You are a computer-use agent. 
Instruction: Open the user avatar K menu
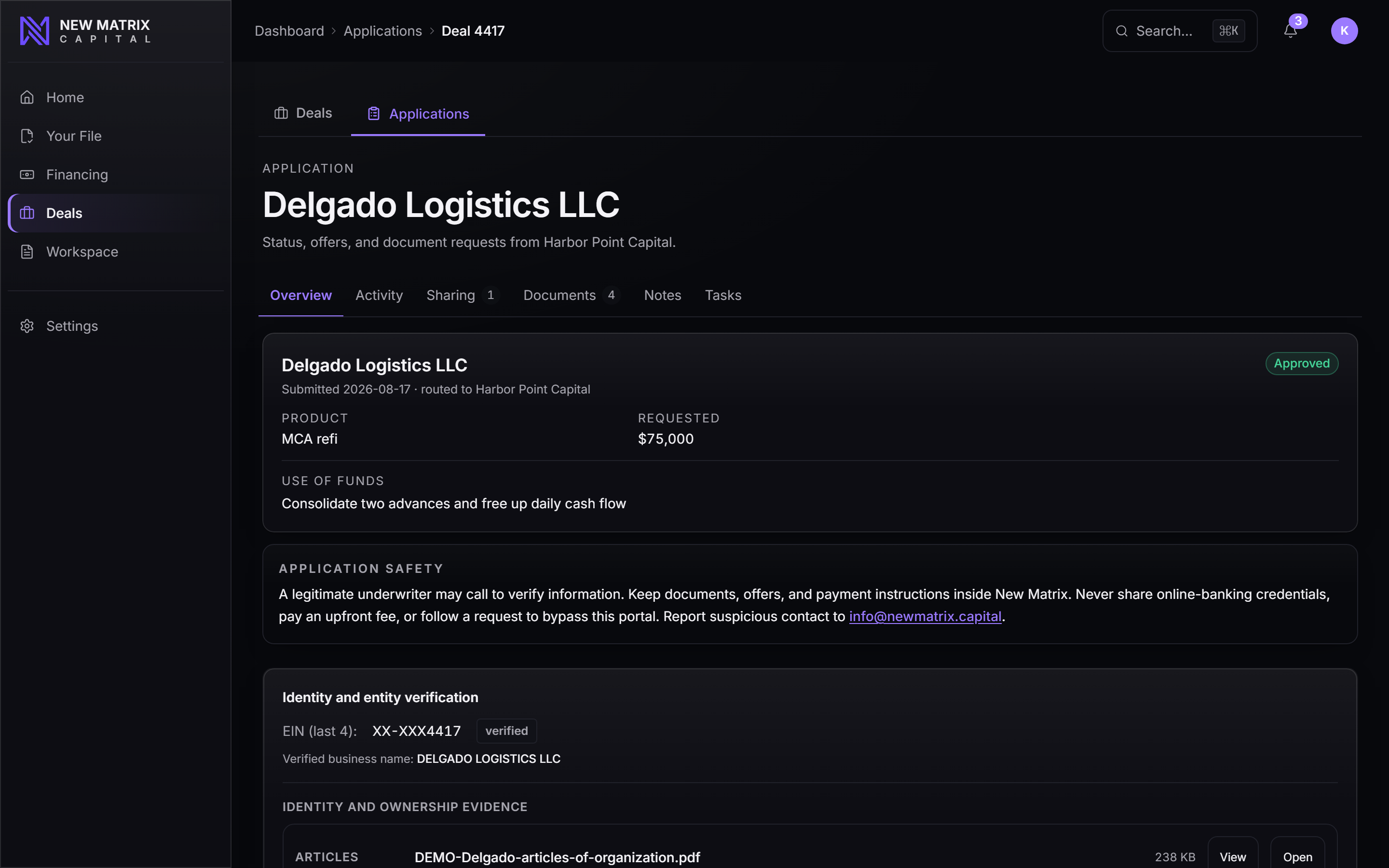tap(1344, 31)
